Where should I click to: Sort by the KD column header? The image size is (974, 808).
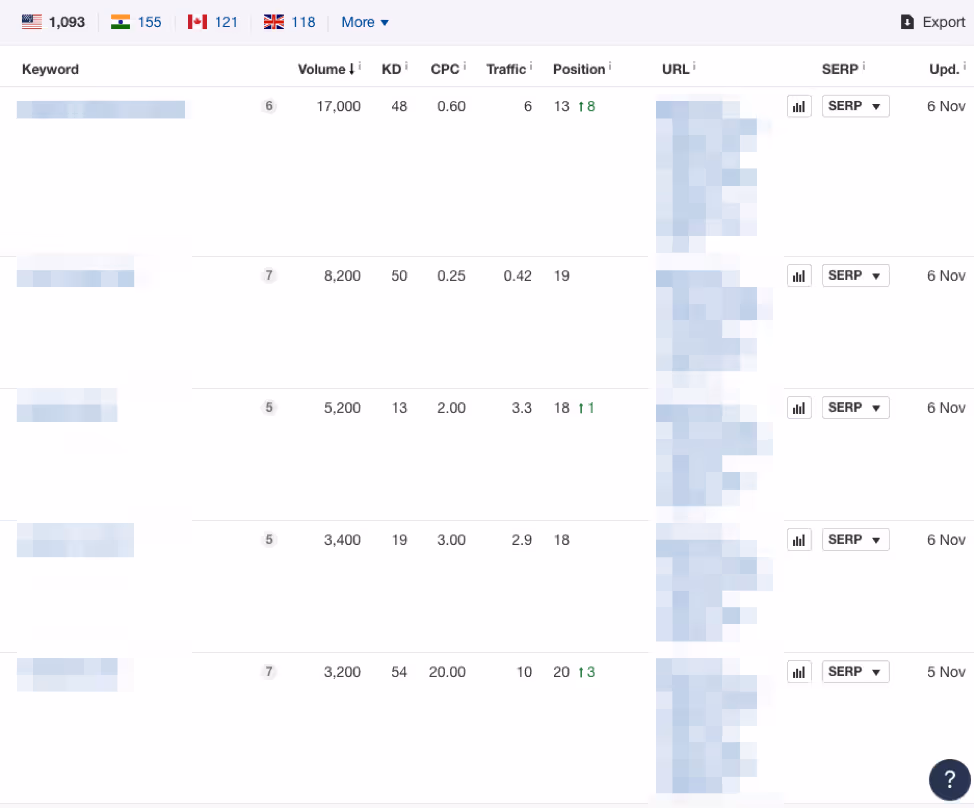pos(391,70)
